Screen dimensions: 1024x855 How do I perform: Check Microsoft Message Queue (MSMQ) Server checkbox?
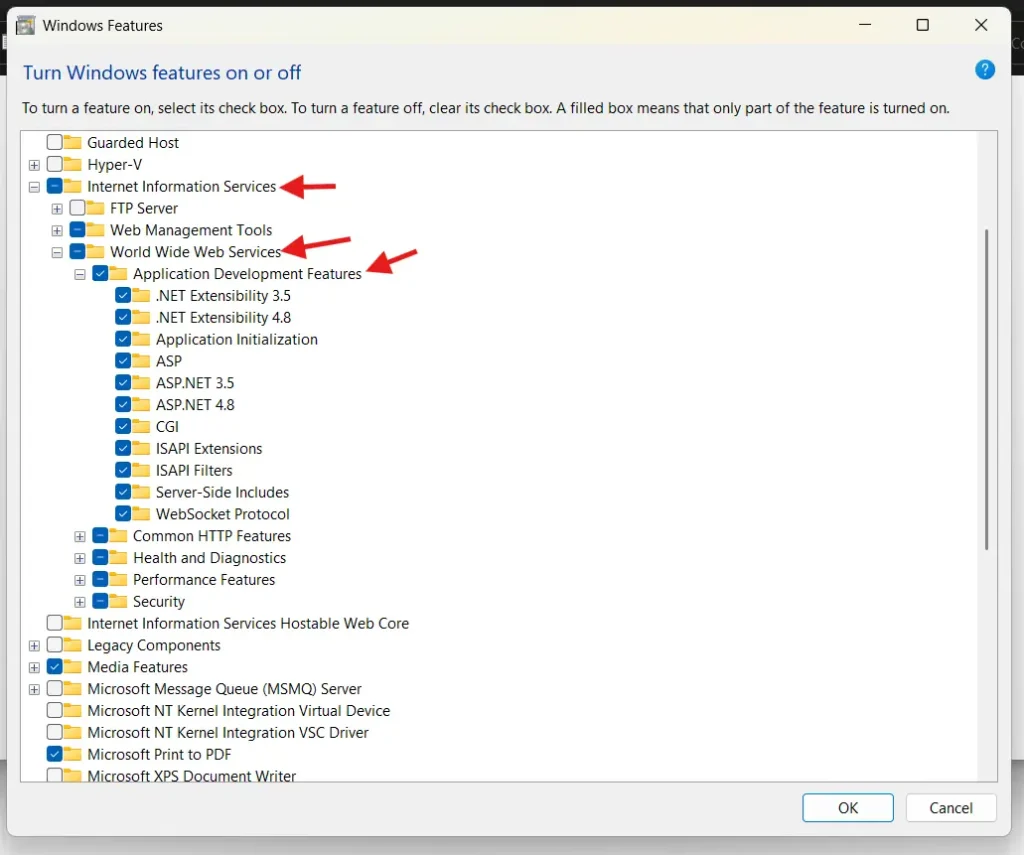(x=55, y=688)
